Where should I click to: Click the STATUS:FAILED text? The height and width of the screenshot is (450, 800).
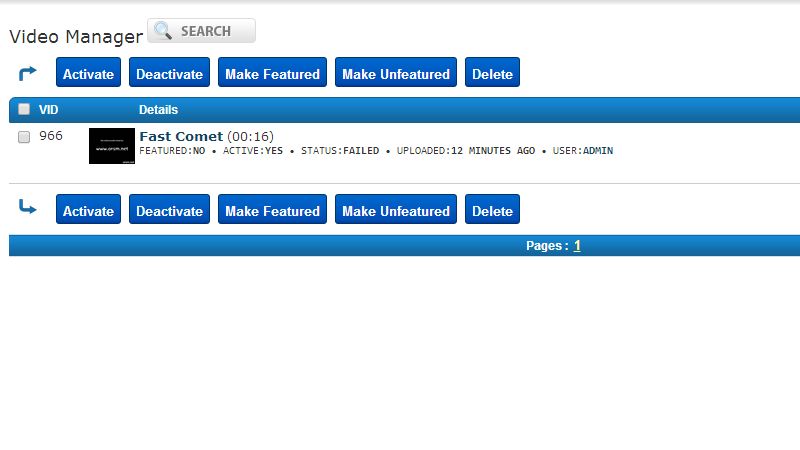click(340, 151)
